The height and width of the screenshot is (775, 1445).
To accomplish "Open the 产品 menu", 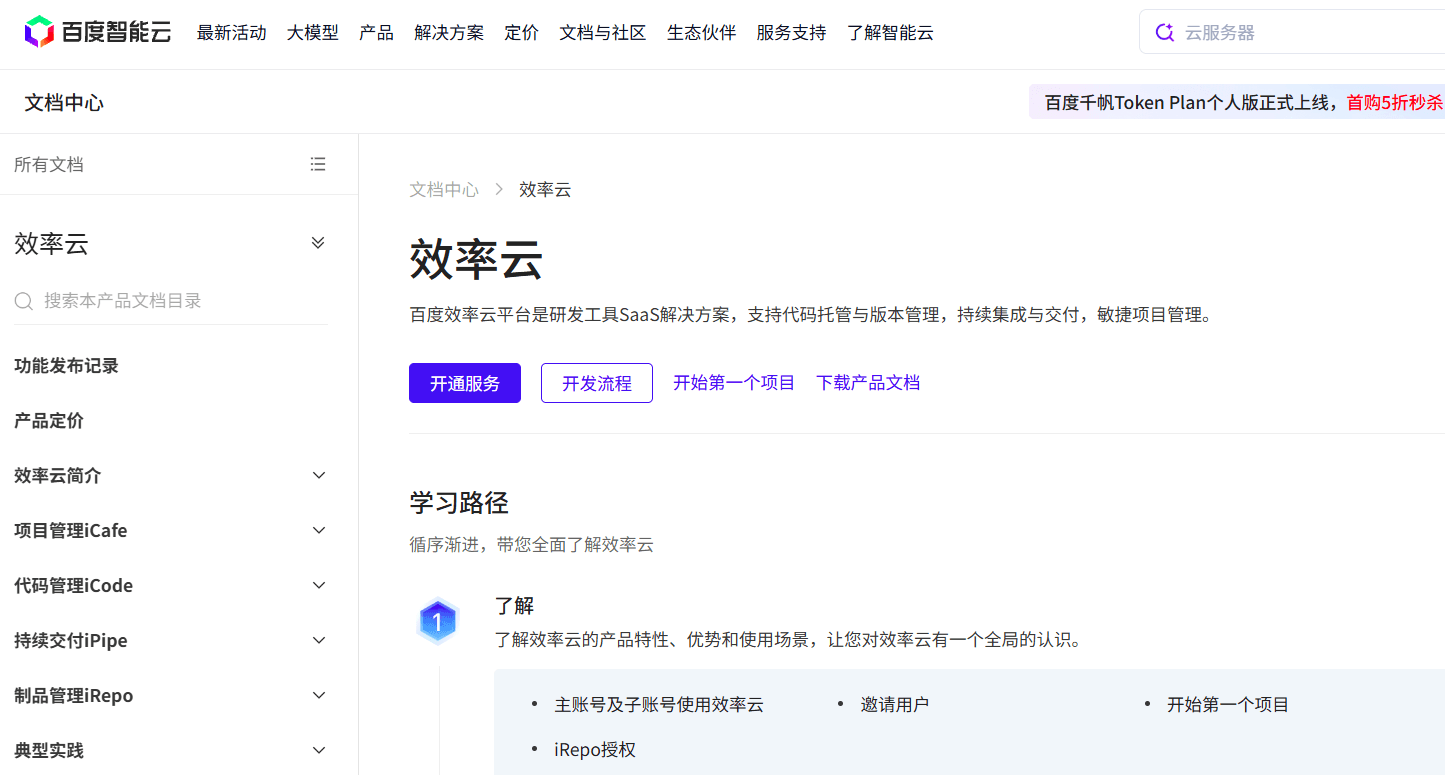I will pyautogui.click(x=376, y=33).
